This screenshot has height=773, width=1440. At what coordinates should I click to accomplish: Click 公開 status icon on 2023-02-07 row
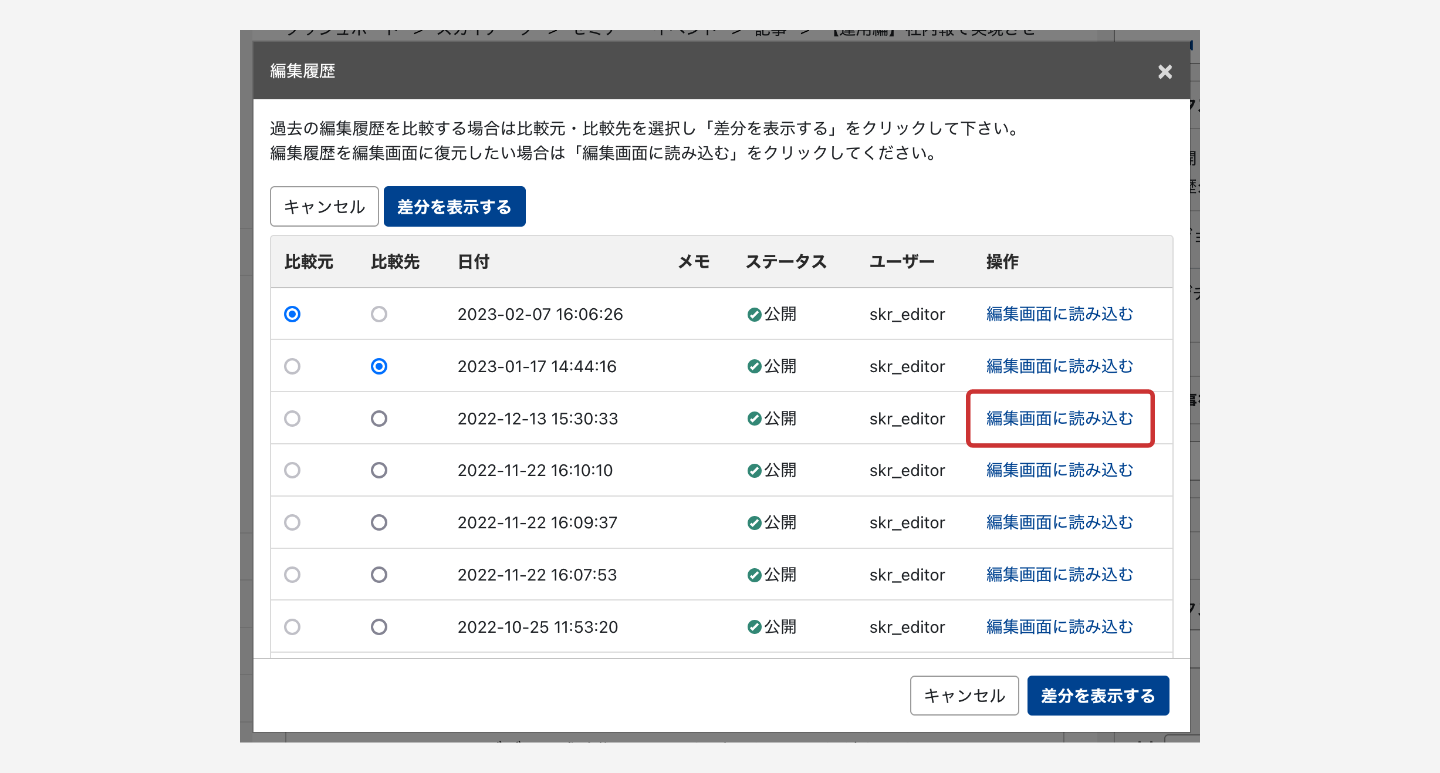point(755,315)
